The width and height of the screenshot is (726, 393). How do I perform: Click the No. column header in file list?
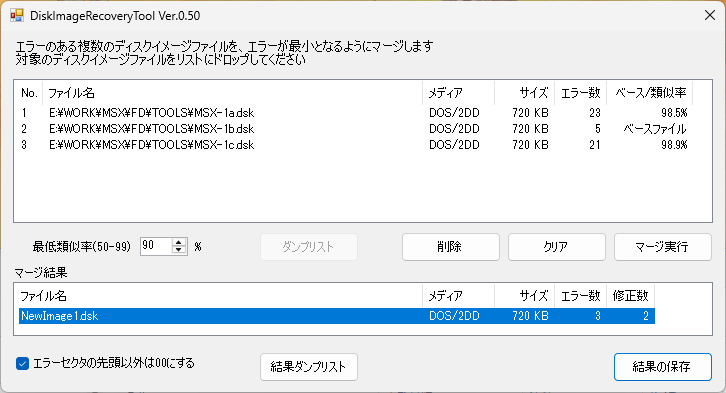pyautogui.click(x=30, y=93)
